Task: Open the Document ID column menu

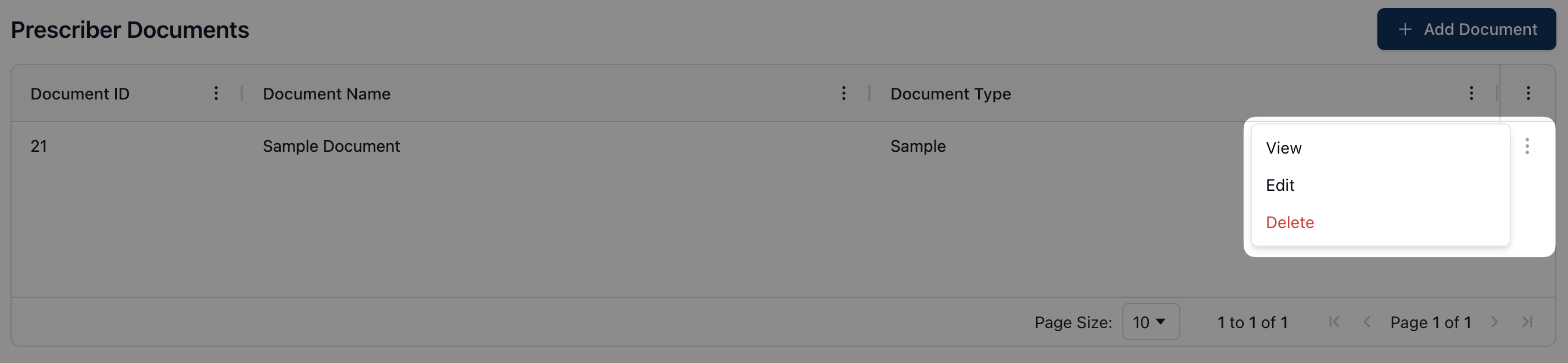Action: pos(216,93)
